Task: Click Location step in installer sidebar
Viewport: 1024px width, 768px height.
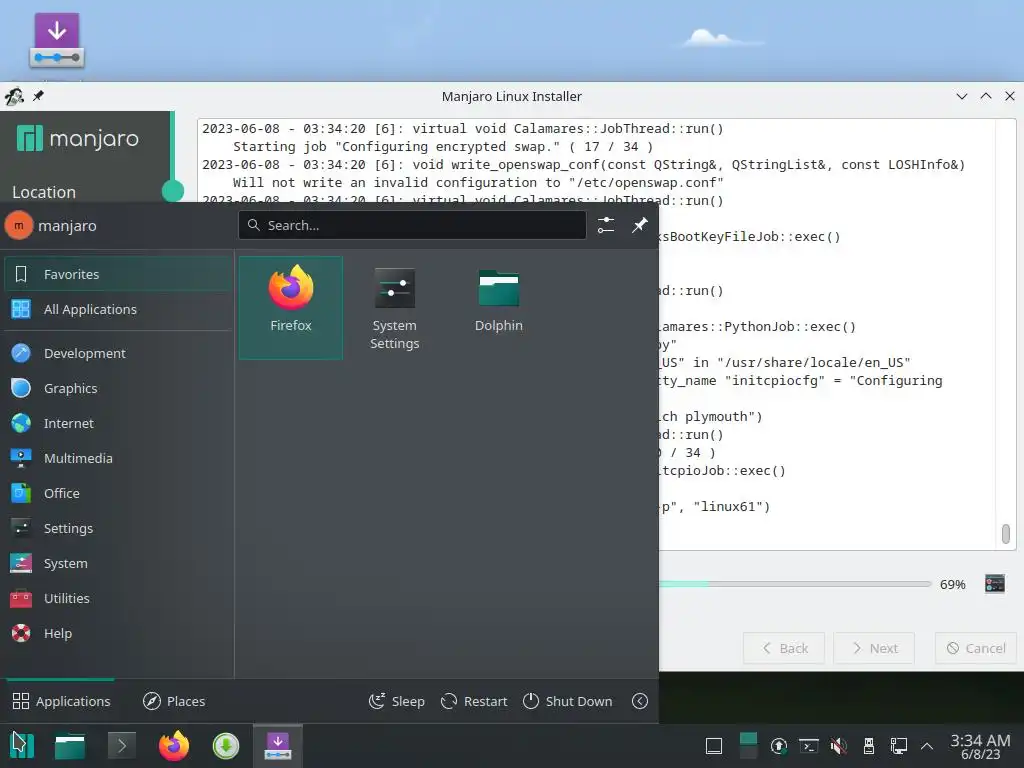Action: click(x=44, y=192)
